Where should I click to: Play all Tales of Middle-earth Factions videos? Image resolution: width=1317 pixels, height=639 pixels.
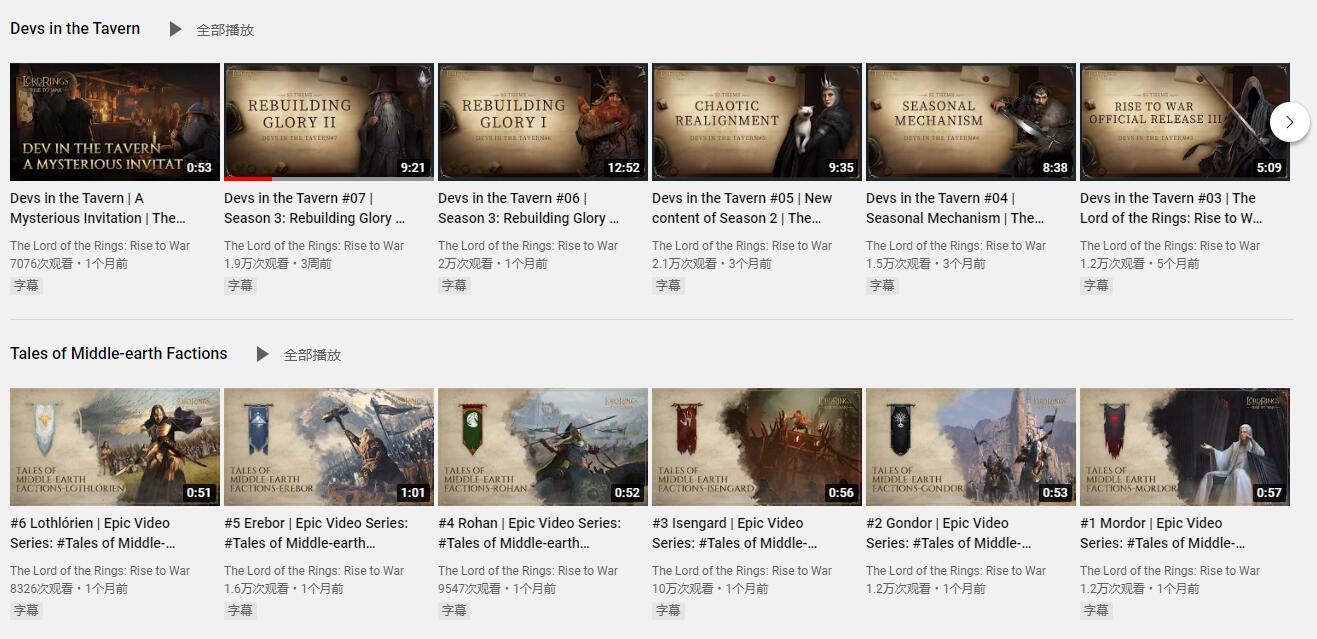298,355
